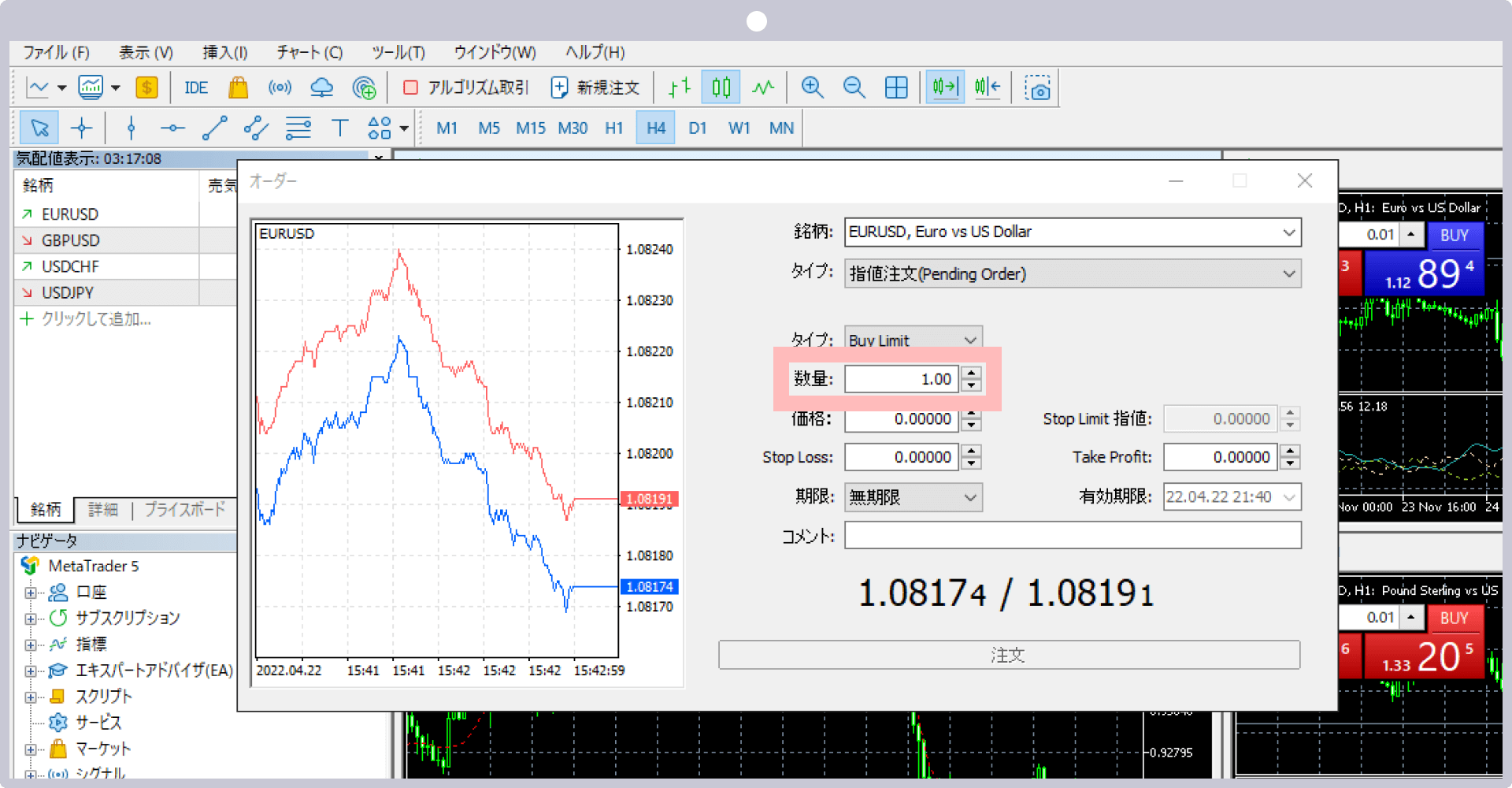Switch to 詳細 tab in Market Watch
This screenshot has width=1512, height=788.
point(102,510)
